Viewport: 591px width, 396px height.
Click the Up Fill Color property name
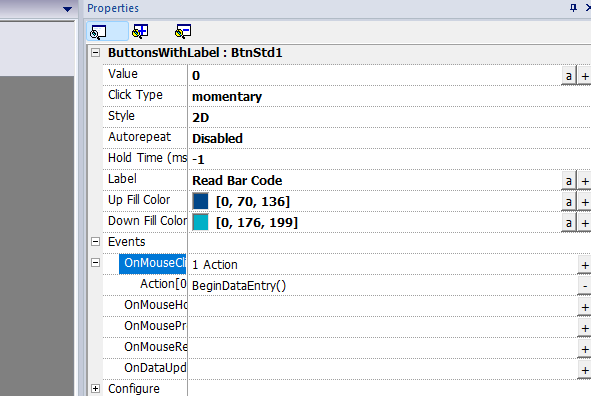[x=139, y=200]
